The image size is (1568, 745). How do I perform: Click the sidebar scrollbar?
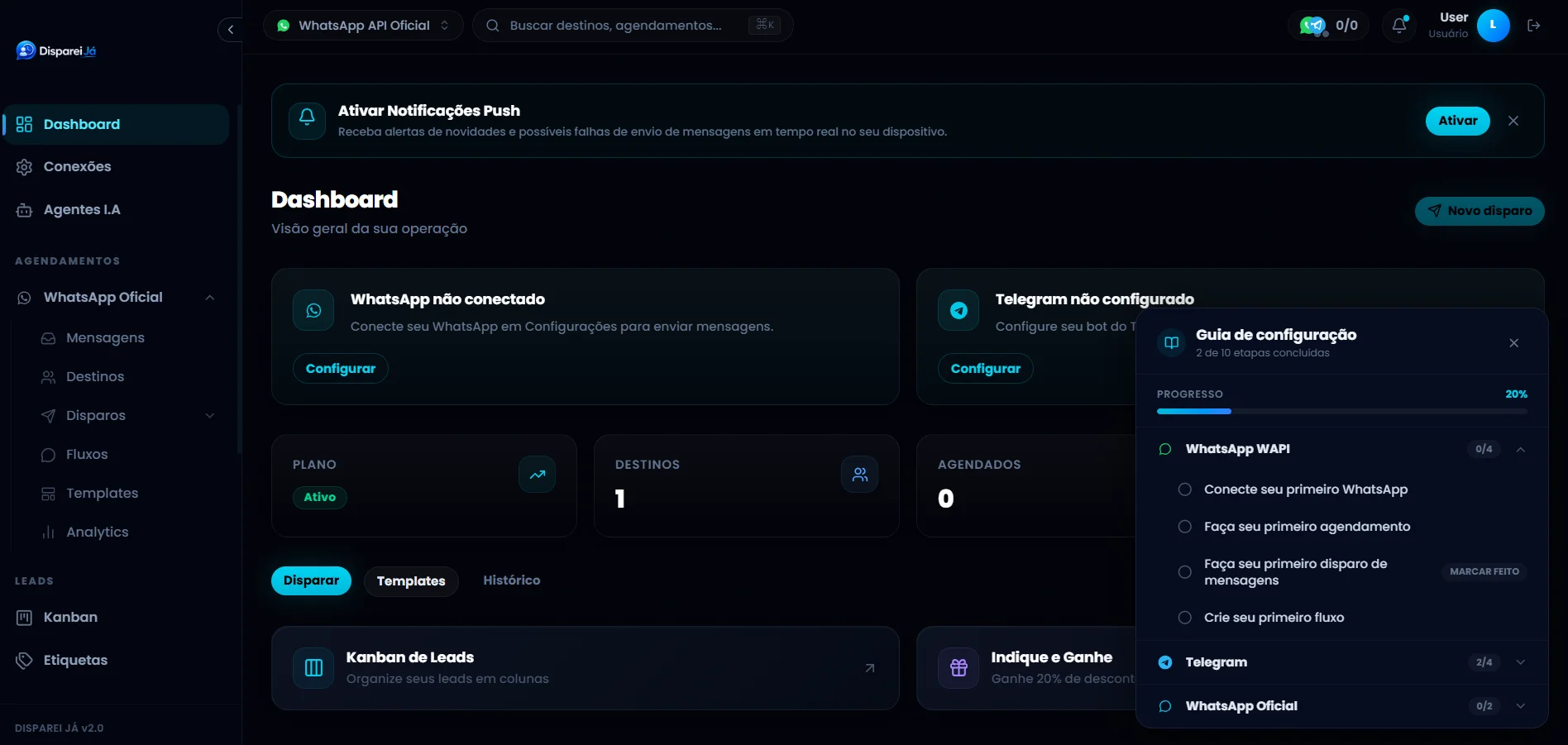coord(239,279)
